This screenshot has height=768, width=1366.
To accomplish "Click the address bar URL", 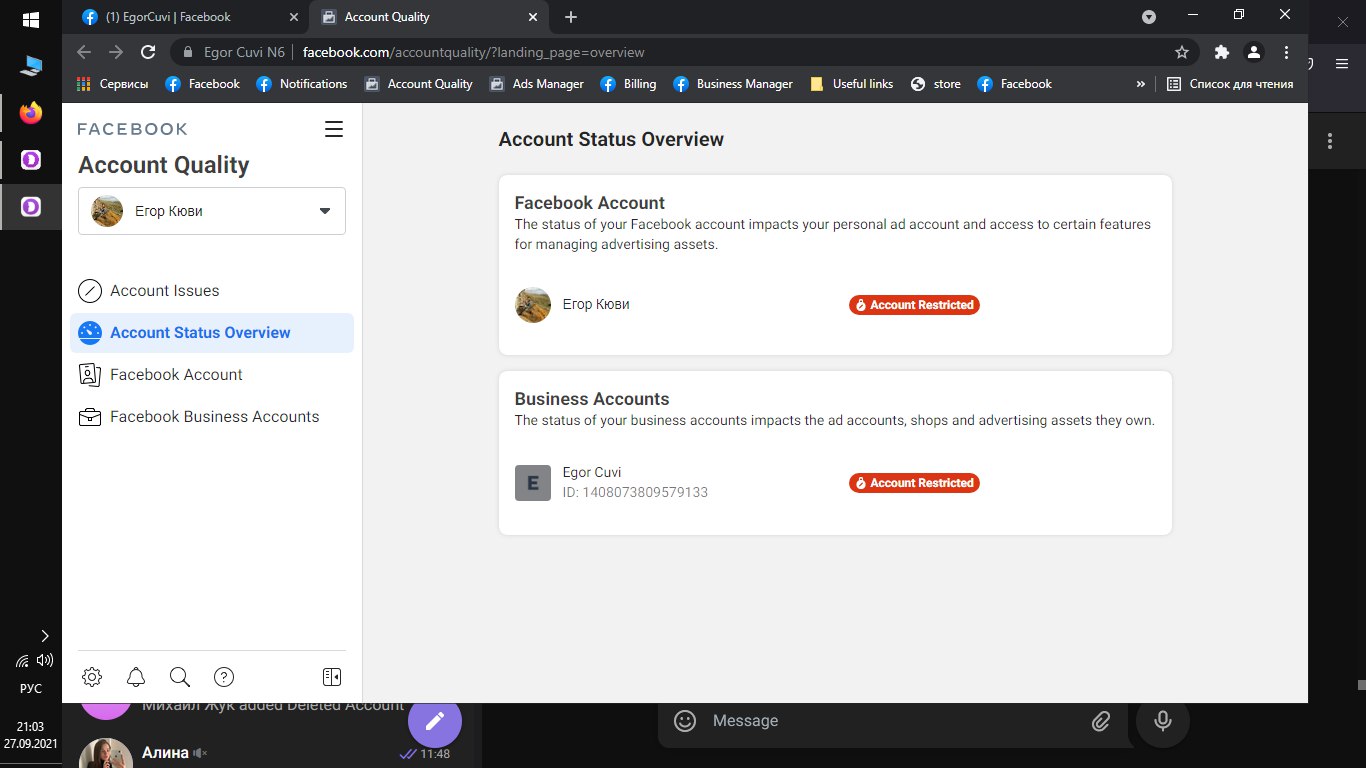I will click(x=474, y=52).
